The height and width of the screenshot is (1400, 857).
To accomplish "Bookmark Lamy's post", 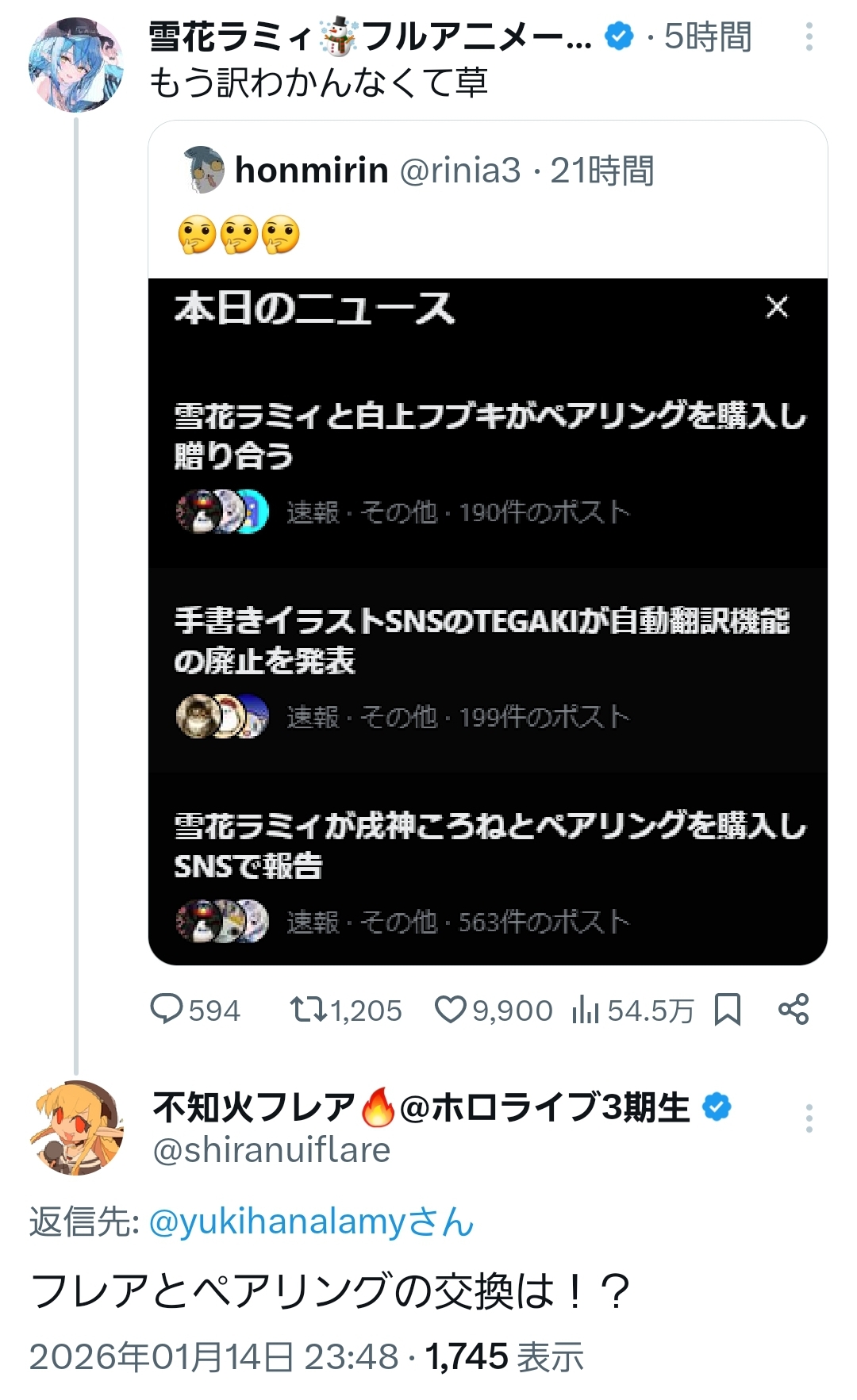I will click(x=728, y=1010).
